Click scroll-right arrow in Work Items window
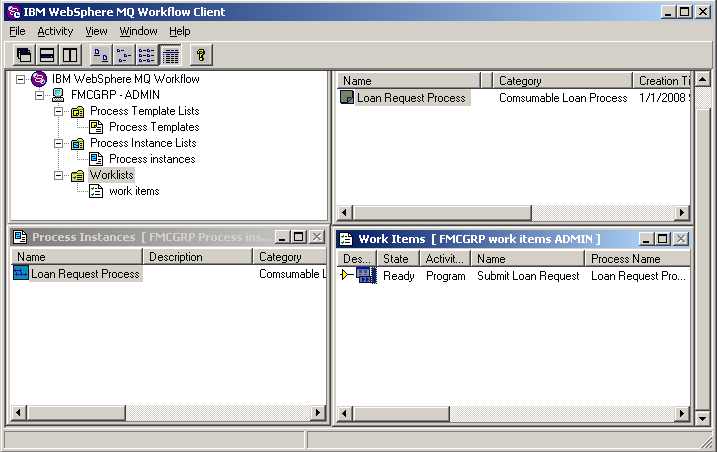 point(682,414)
